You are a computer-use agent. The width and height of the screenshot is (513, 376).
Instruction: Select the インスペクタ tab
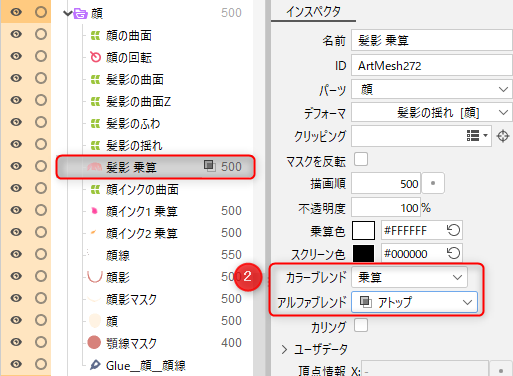click(313, 12)
